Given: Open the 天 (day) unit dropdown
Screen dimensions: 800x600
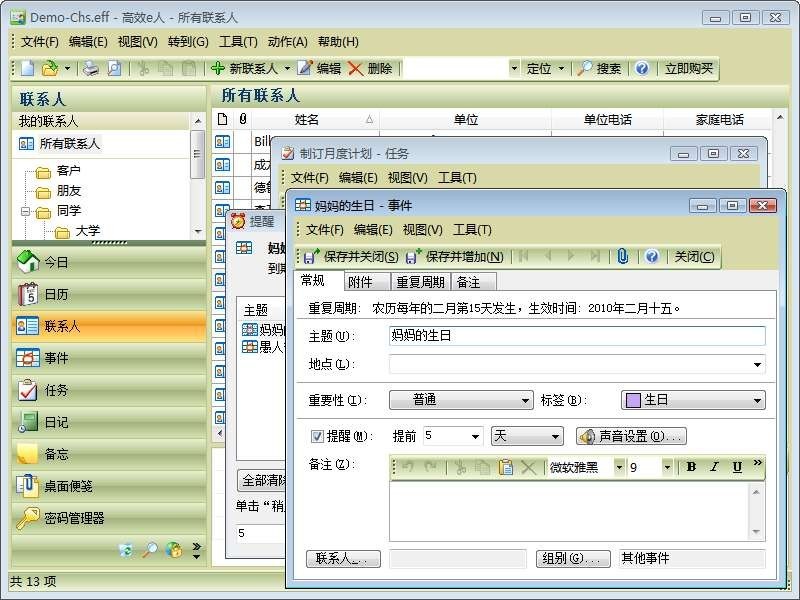Looking at the screenshot, I should point(527,436).
